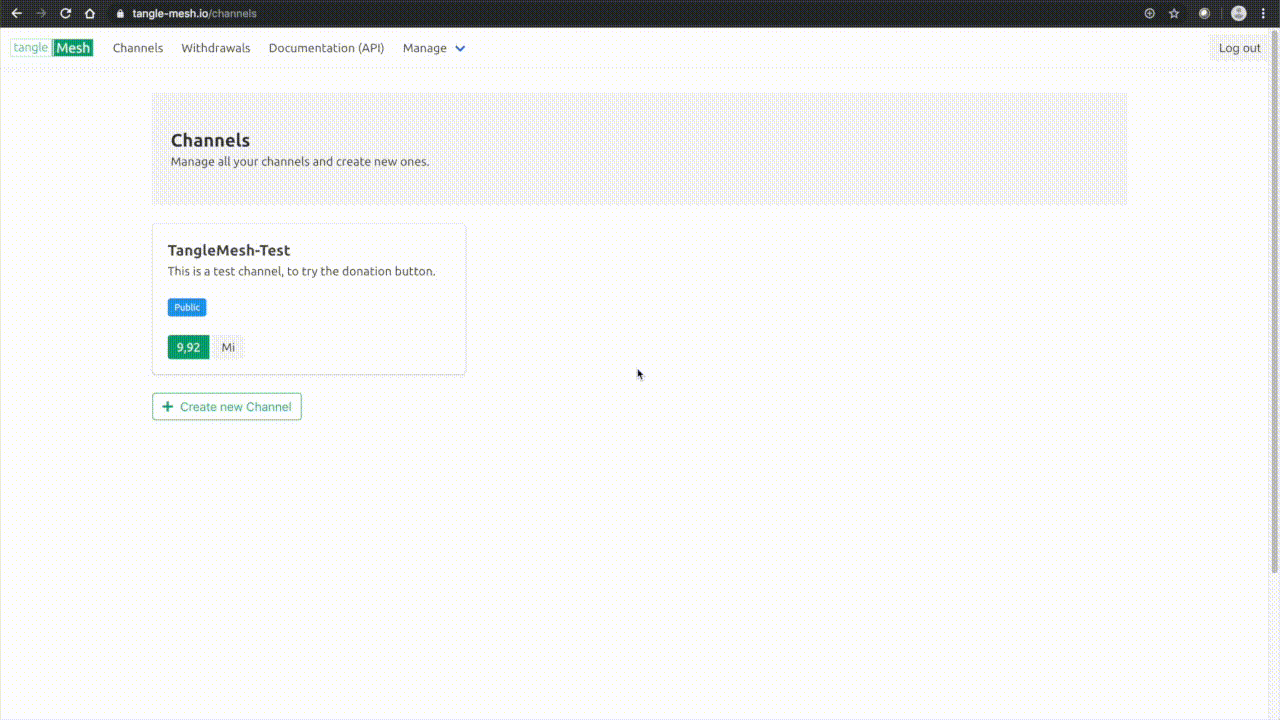Screen dimensions: 1280x720
Task: Go back with browser back arrow
Action: 16,14
